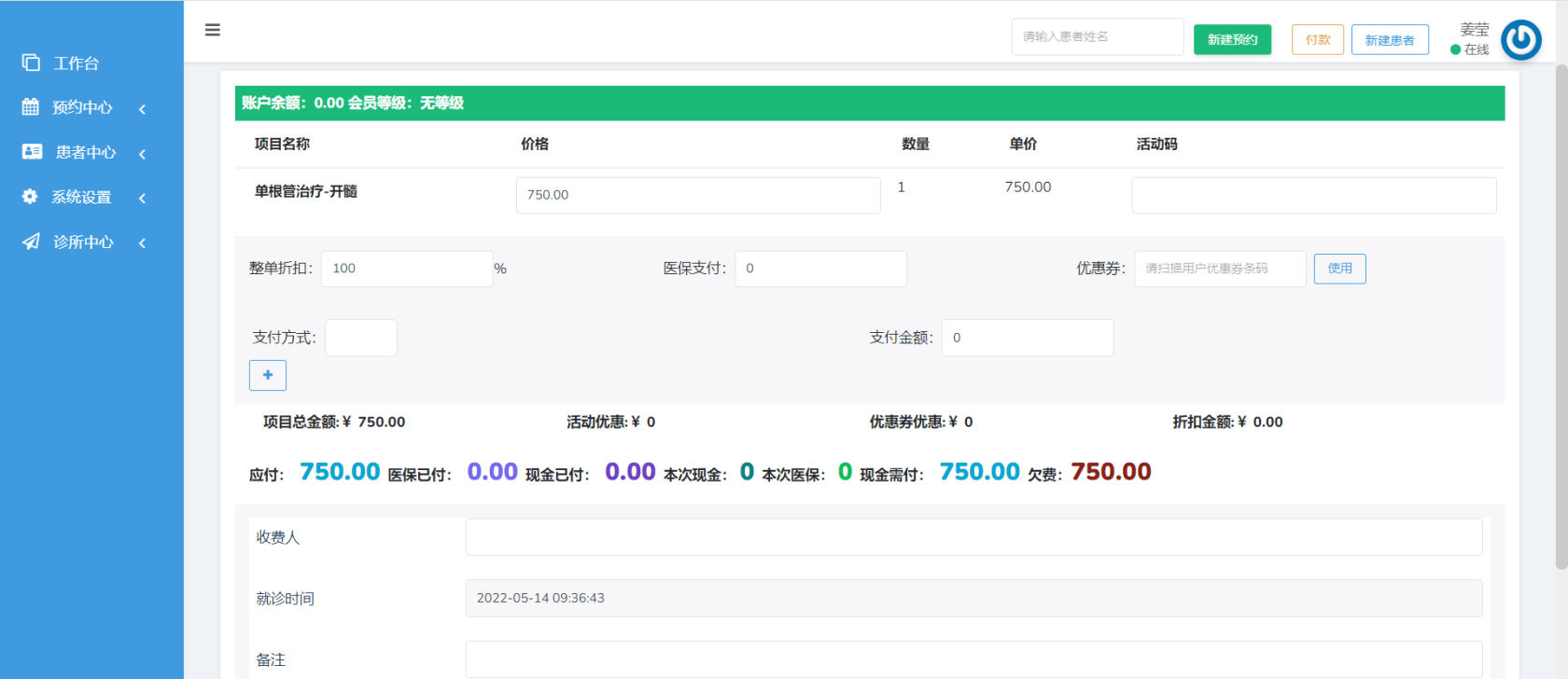The width and height of the screenshot is (1568, 679).
Task: Click the 数量 column header
Action: (x=916, y=144)
